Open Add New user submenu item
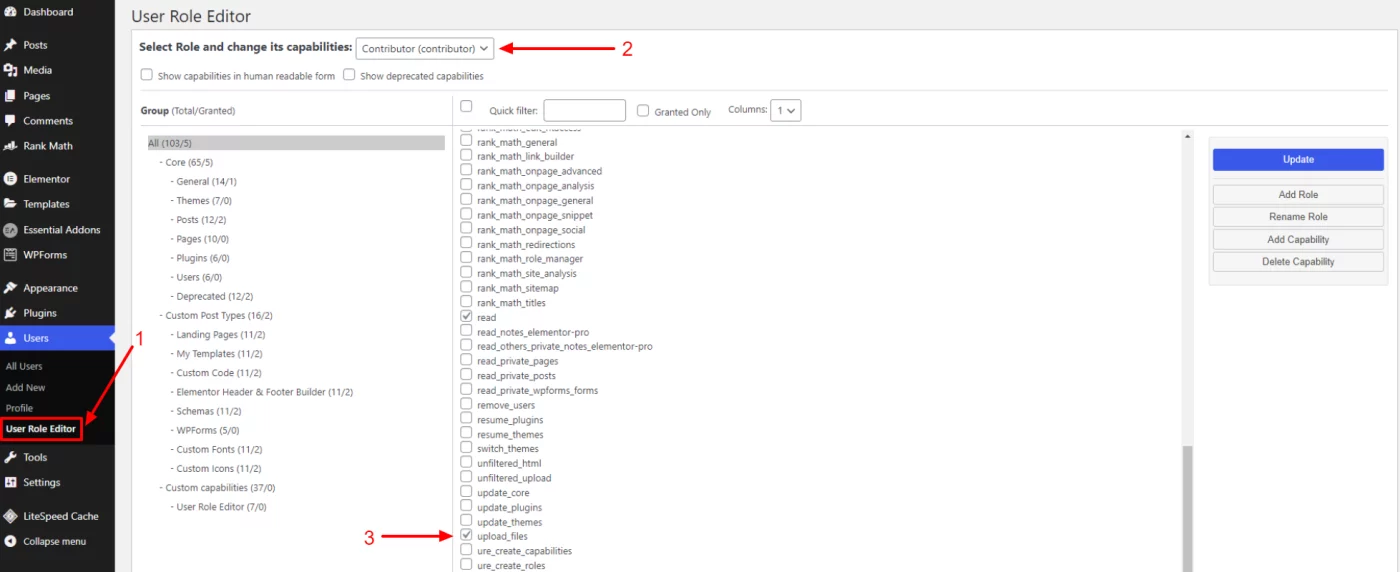Viewport: 1400px width, 572px height. (26, 387)
